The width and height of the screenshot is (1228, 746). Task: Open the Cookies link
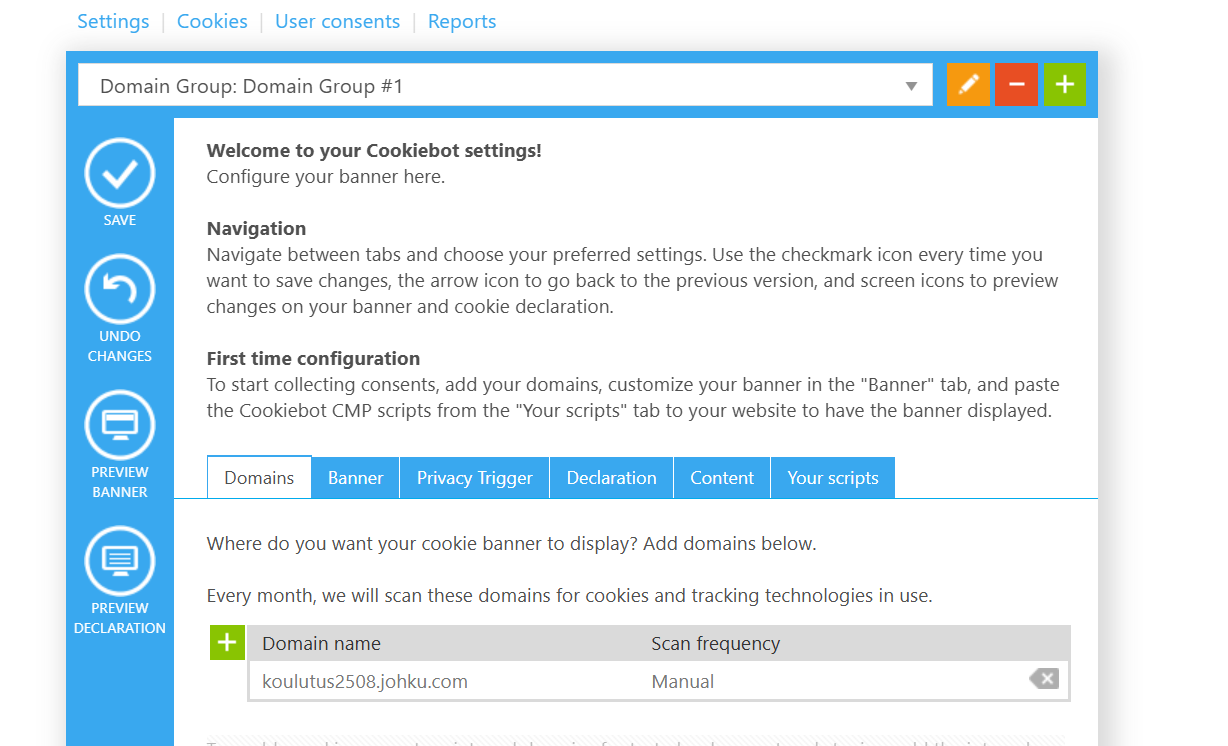pyautogui.click(x=212, y=21)
